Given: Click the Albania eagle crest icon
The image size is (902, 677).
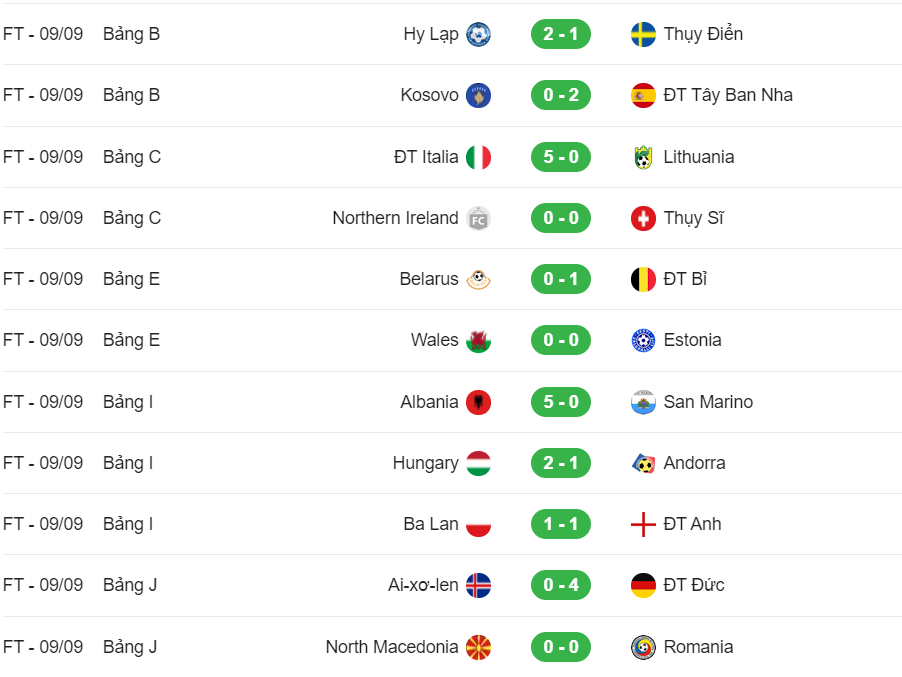Looking at the screenshot, I should [478, 402].
